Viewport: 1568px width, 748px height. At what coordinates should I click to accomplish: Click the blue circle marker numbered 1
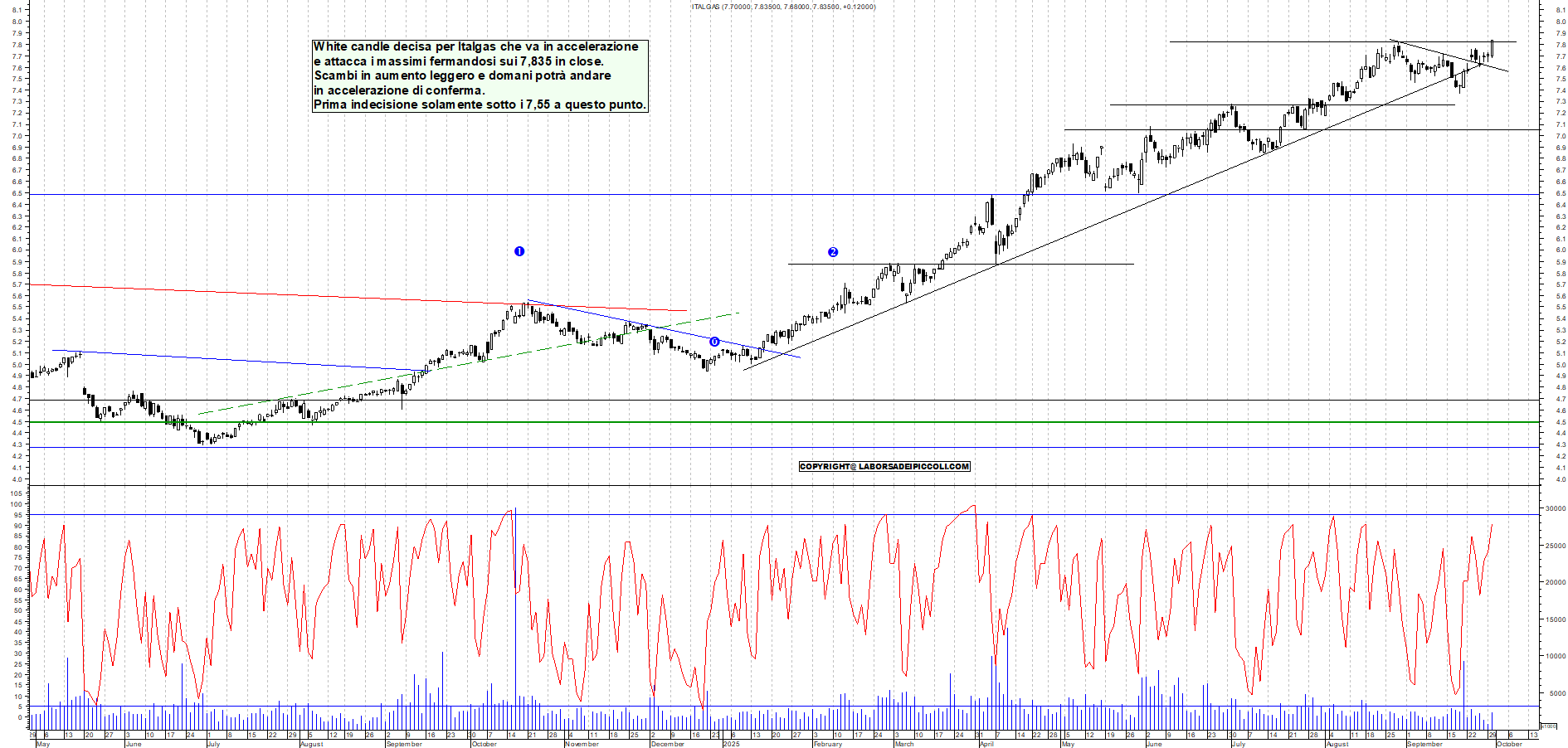[519, 251]
